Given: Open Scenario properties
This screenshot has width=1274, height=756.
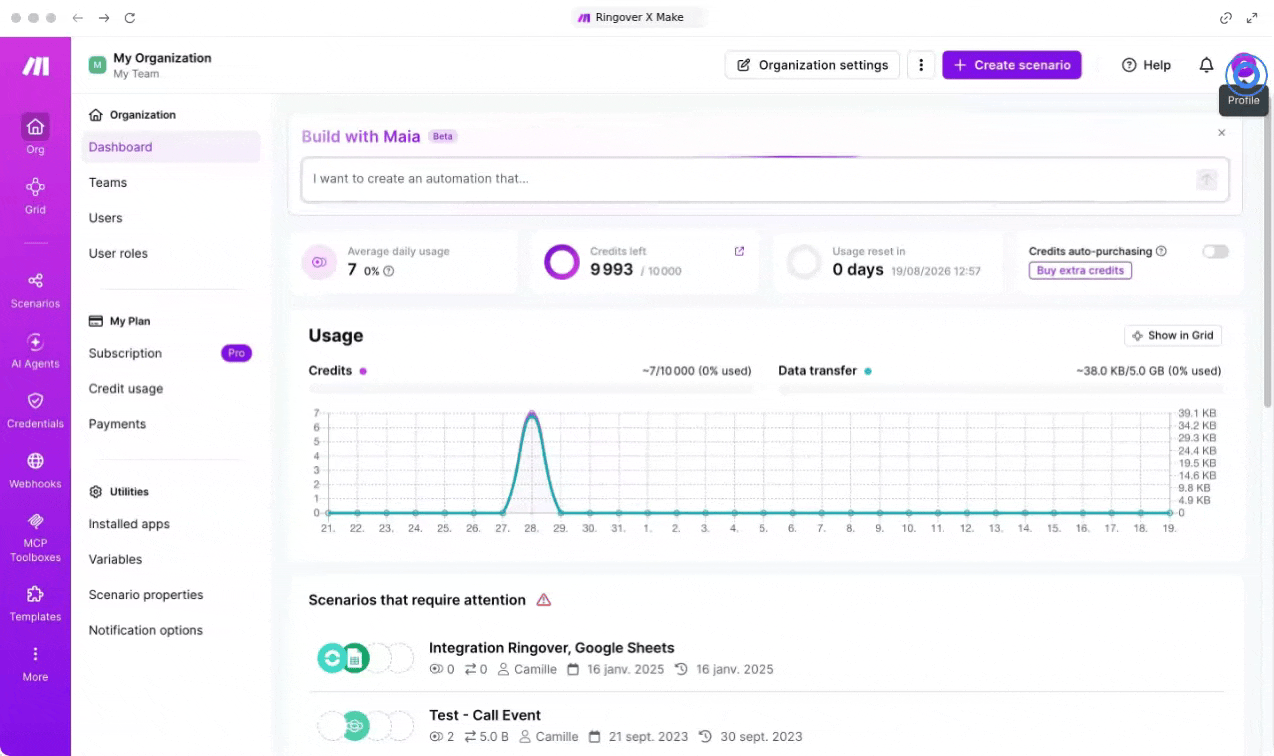Looking at the screenshot, I should (146, 595).
